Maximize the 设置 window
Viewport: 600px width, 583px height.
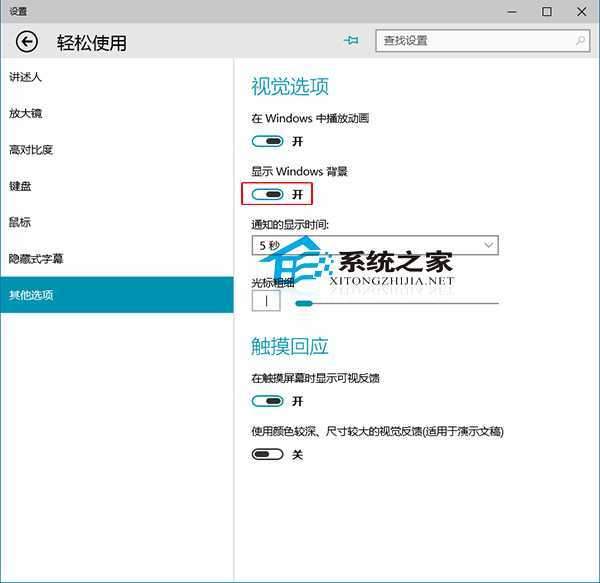coord(547,12)
